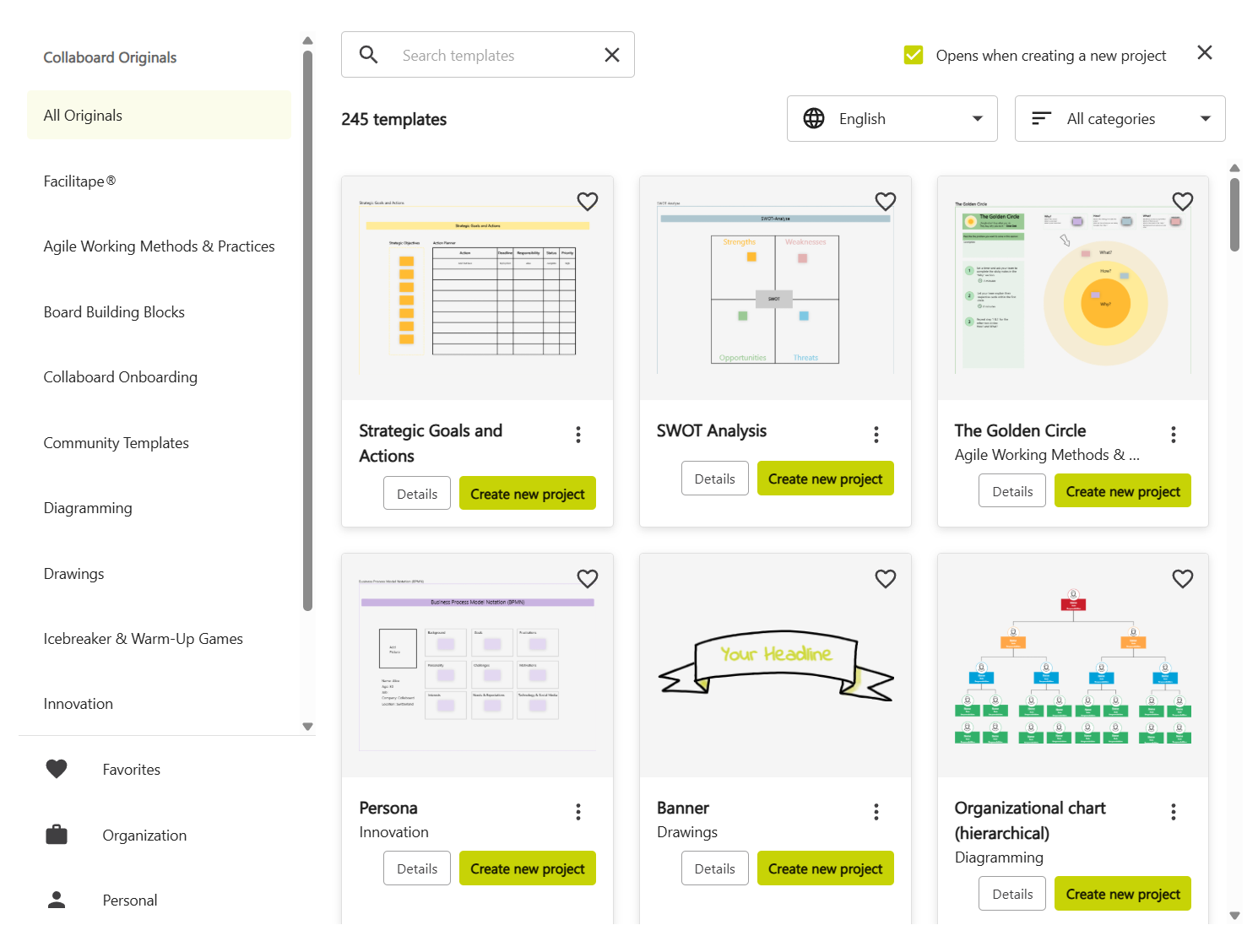1258x952 pixels.
Task: Uncheck Opens when creating a new project
Action: (914, 56)
